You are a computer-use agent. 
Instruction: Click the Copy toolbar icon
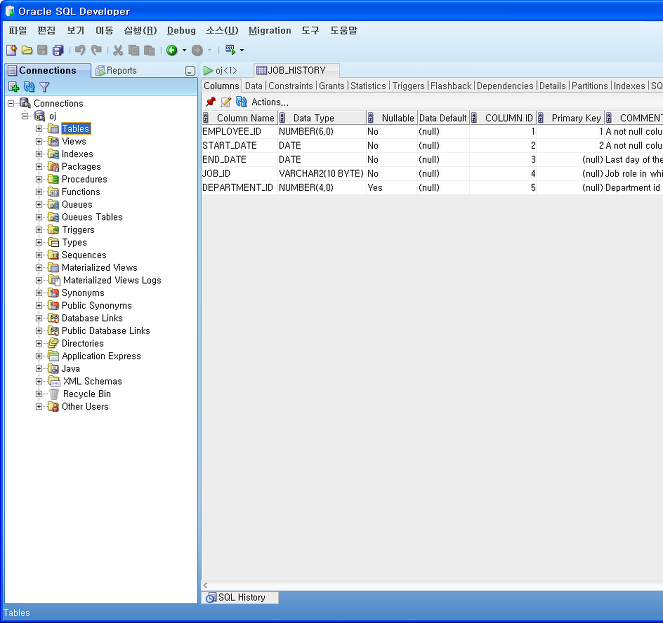coord(134,50)
